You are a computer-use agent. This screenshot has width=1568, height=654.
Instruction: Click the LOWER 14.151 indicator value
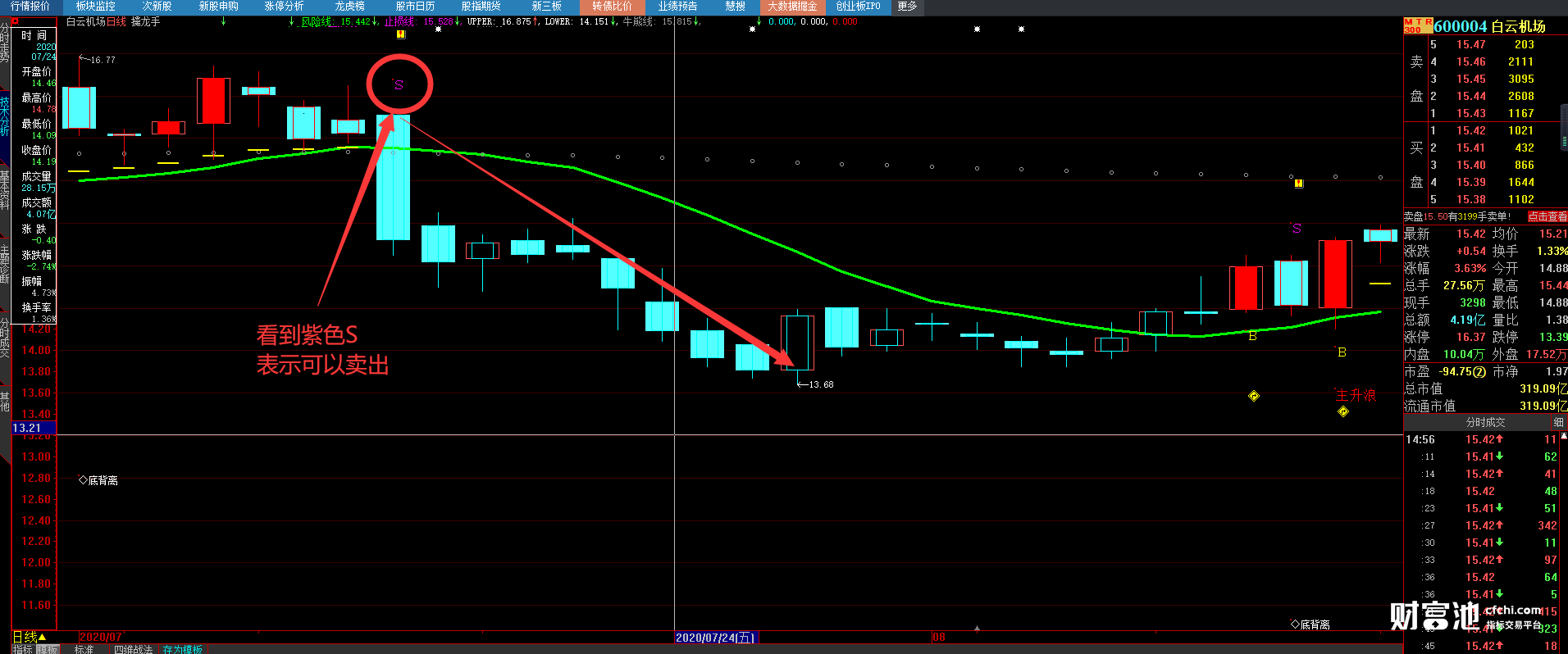[579, 22]
